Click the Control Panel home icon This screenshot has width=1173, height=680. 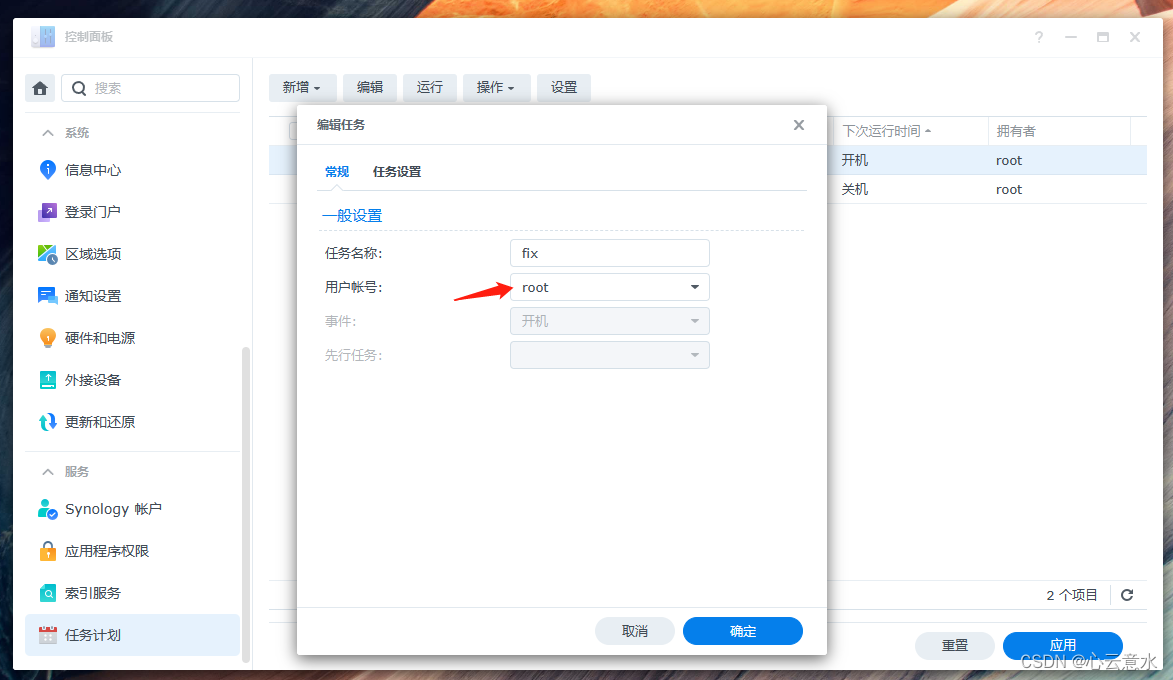[x=39, y=87]
